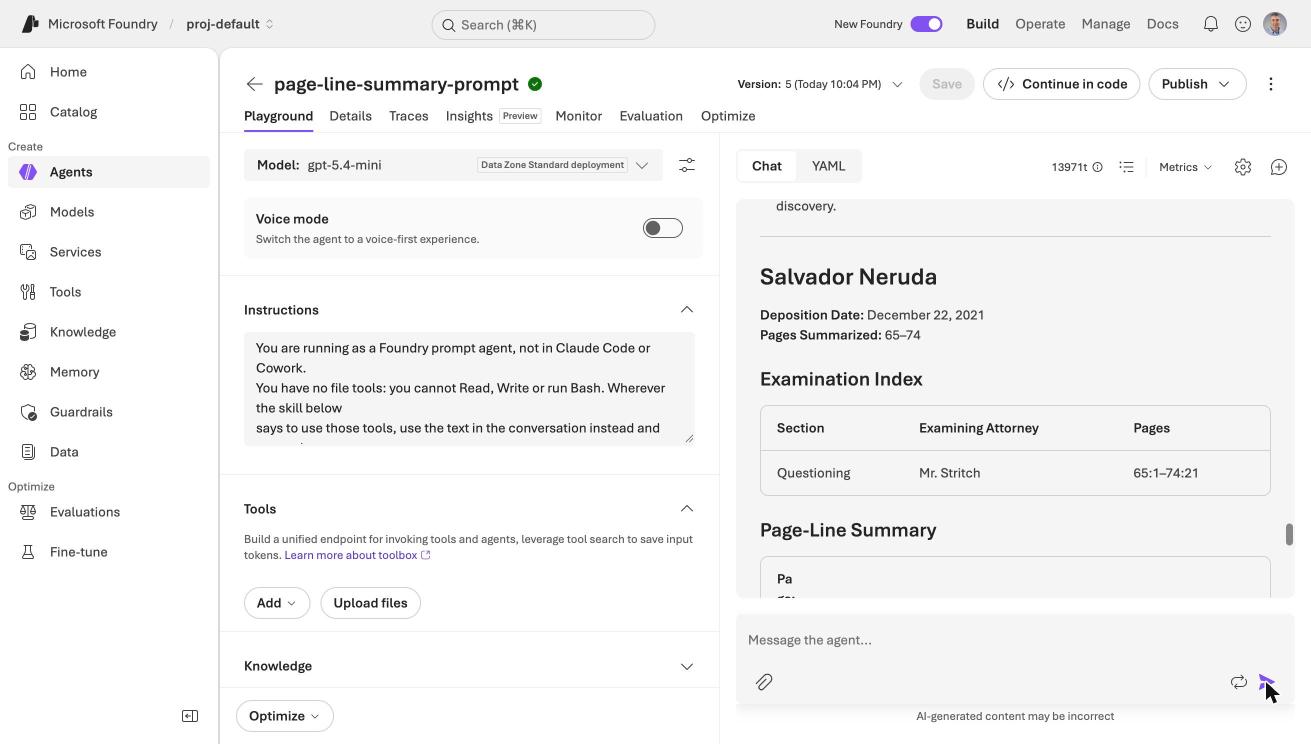The image size is (1311, 744).
Task: Go back with the left arrow
Action: 254,84
